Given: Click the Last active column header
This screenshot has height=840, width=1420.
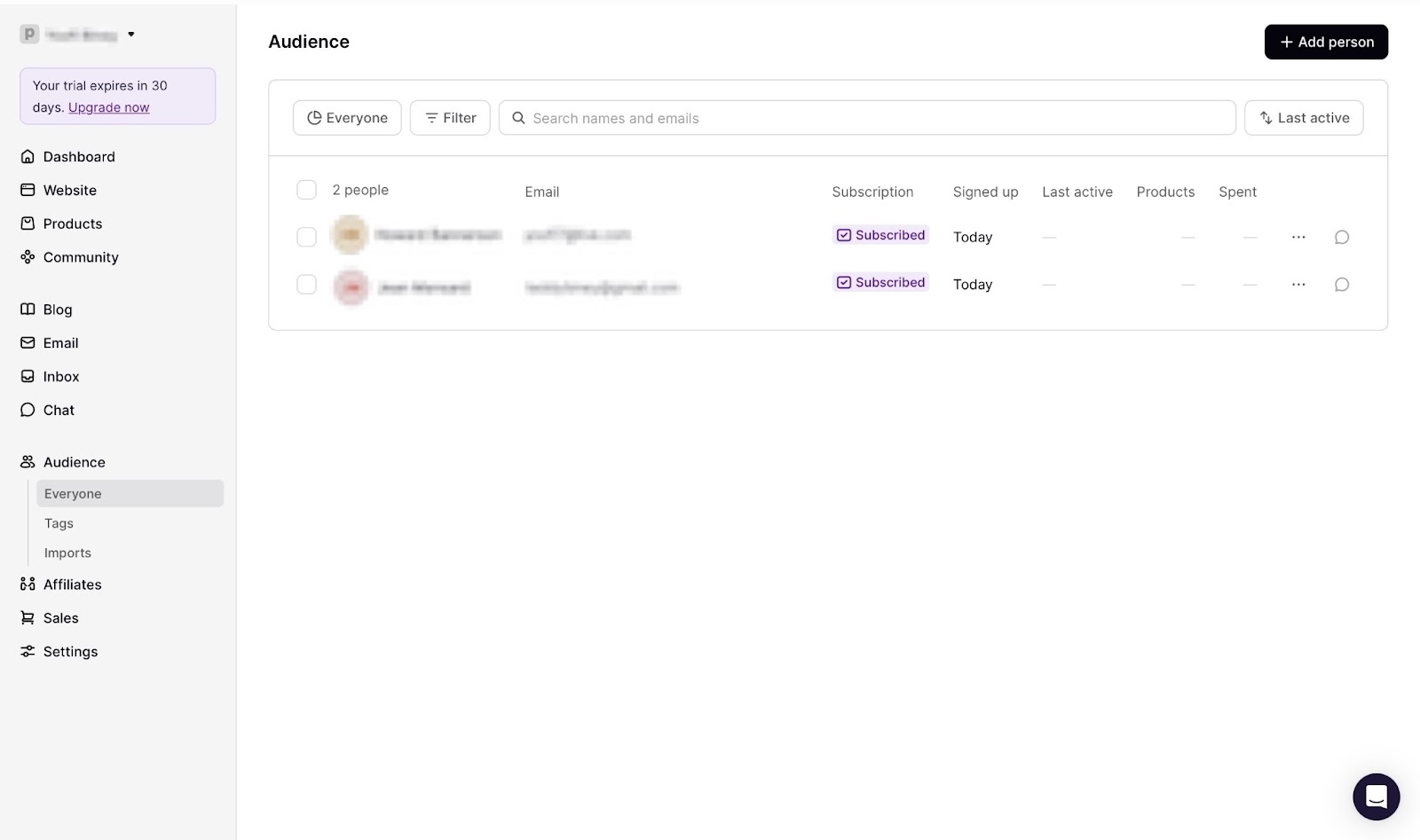Looking at the screenshot, I should [x=1077, y=192].
